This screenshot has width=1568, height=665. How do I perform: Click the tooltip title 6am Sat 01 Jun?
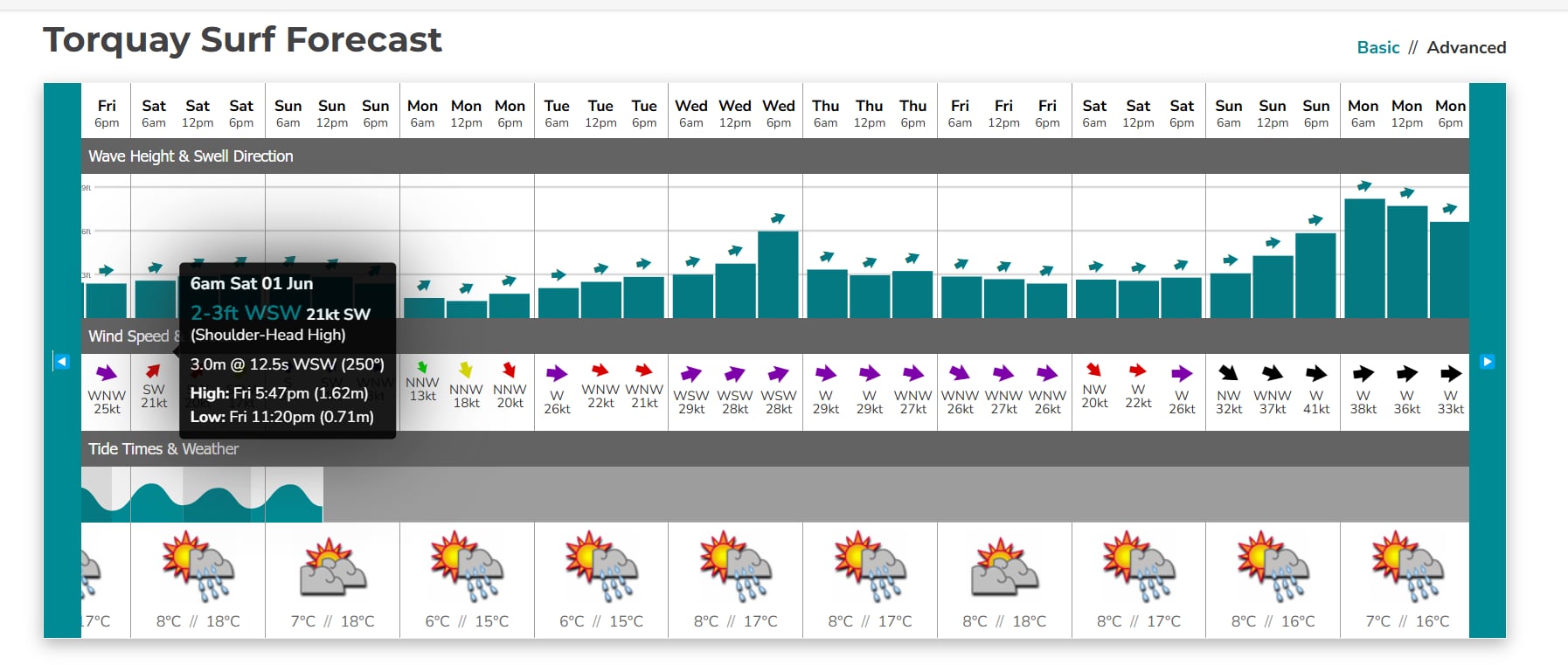pyautogui.click(x=252, y=283)
